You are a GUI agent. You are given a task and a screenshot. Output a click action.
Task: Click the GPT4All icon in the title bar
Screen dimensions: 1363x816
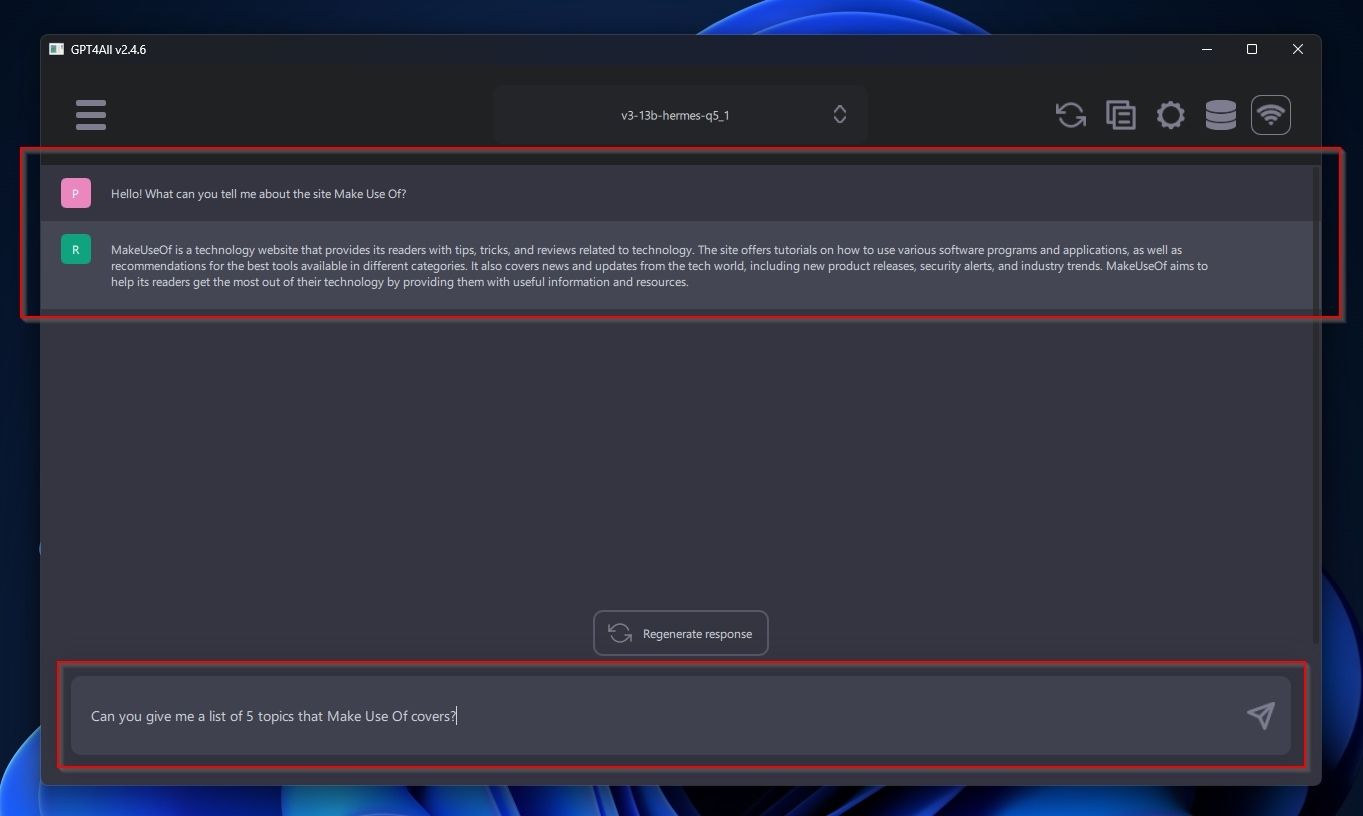point(56,48)
